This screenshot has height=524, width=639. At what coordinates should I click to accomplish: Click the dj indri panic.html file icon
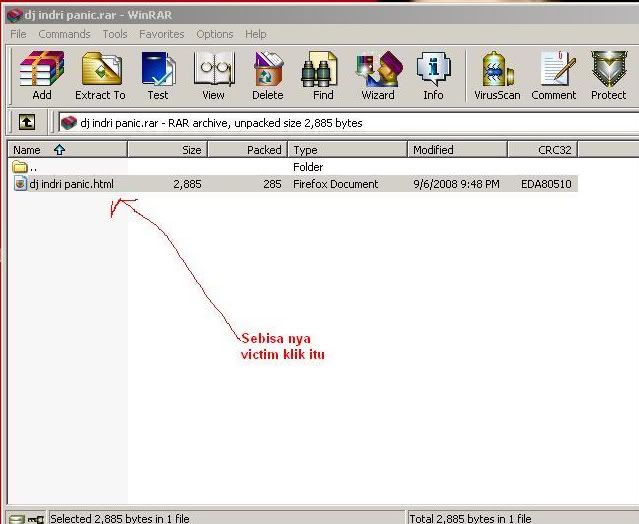tap(20, 184)
